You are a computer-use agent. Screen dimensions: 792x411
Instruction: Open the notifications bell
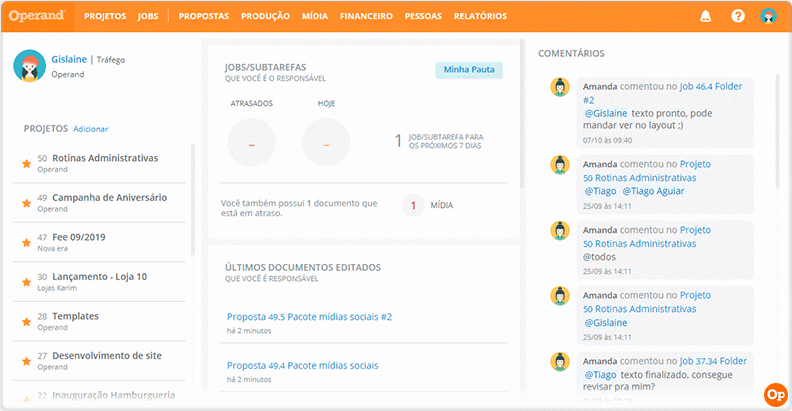coord(705,16)
